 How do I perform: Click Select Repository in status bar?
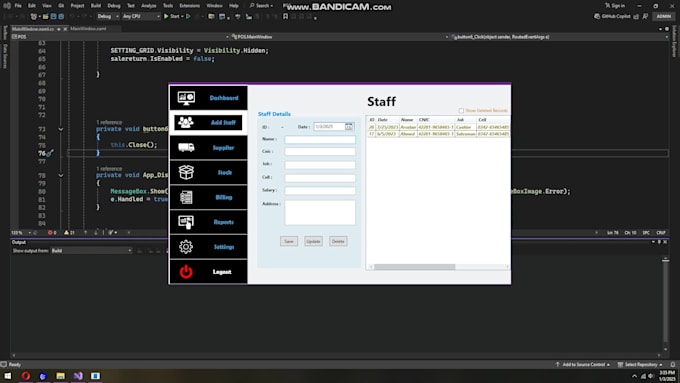pos(640,364)
